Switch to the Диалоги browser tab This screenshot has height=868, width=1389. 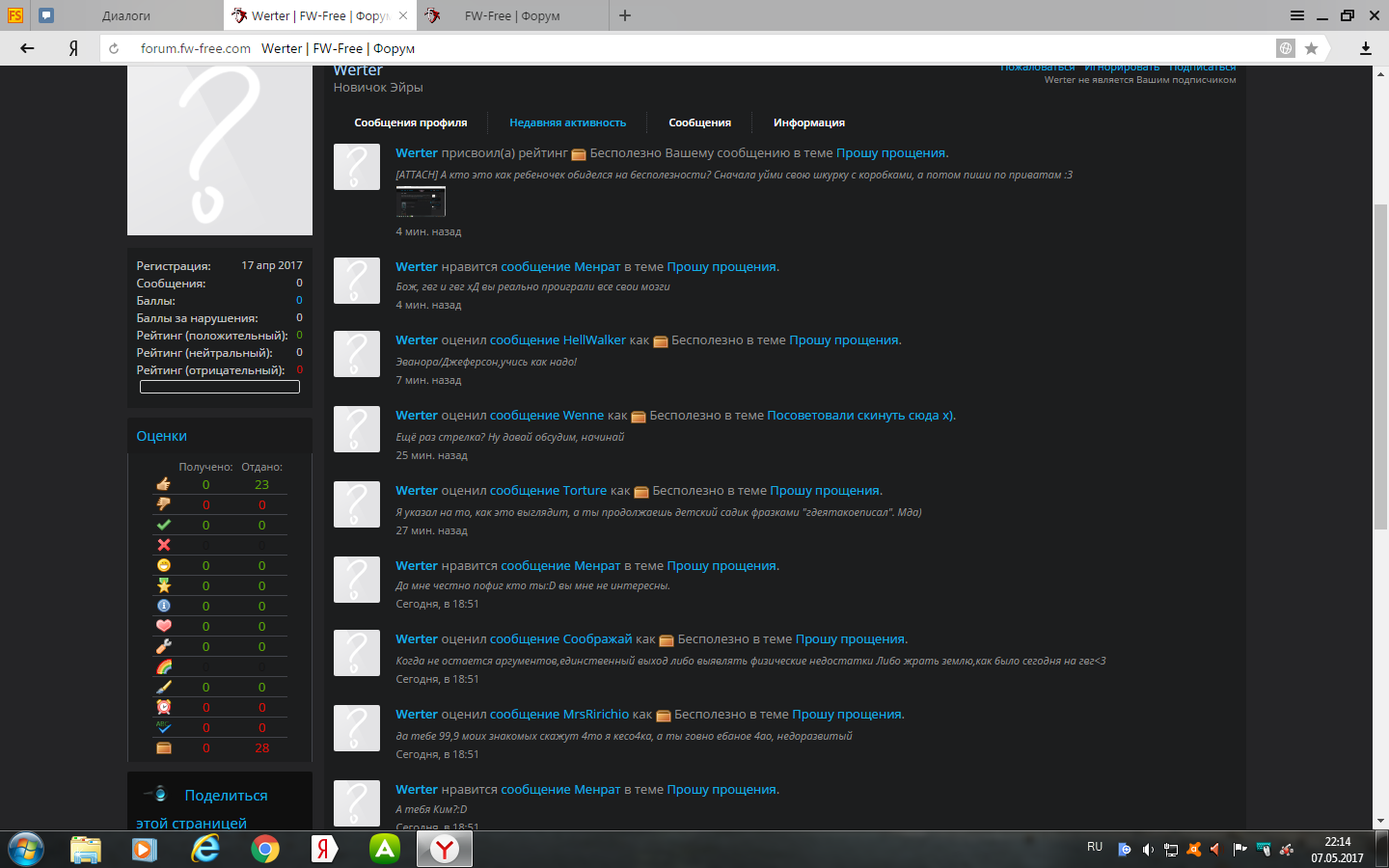pyautogui.click(x=125, y=15)
